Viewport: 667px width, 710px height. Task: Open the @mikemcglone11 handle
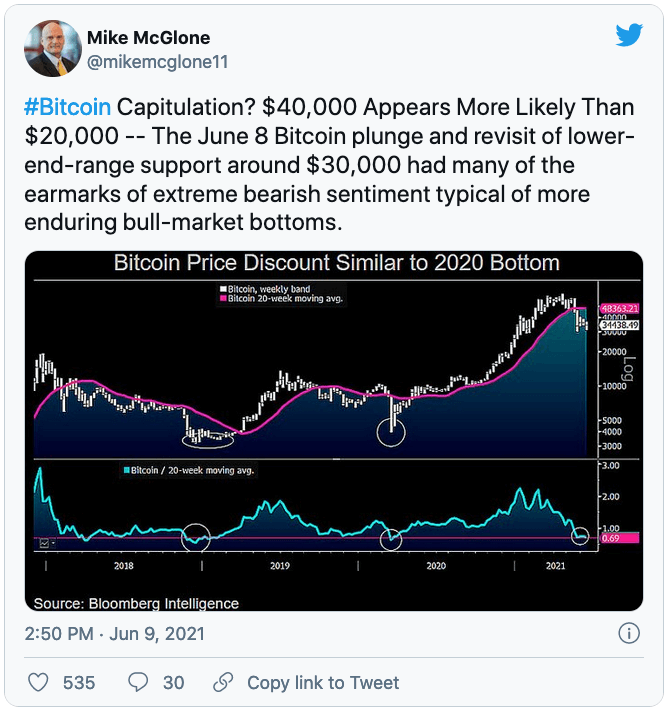point(158,62)
